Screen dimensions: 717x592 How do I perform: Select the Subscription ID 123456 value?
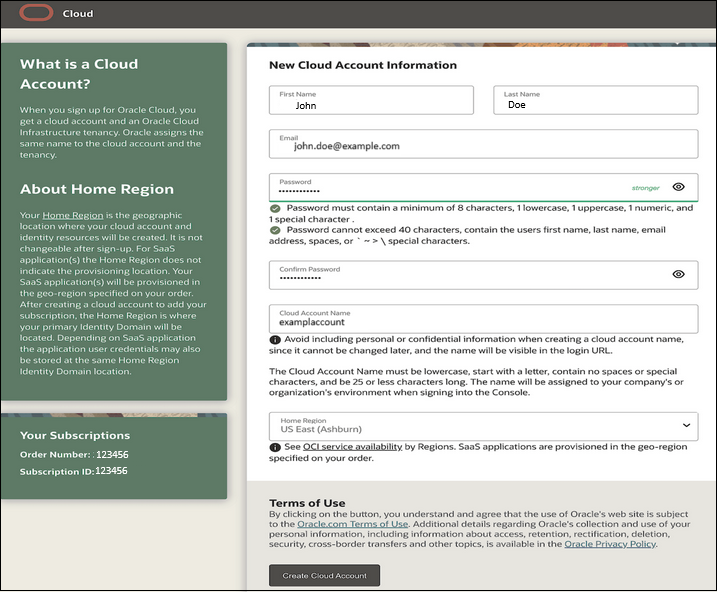[x=111, y=471]
